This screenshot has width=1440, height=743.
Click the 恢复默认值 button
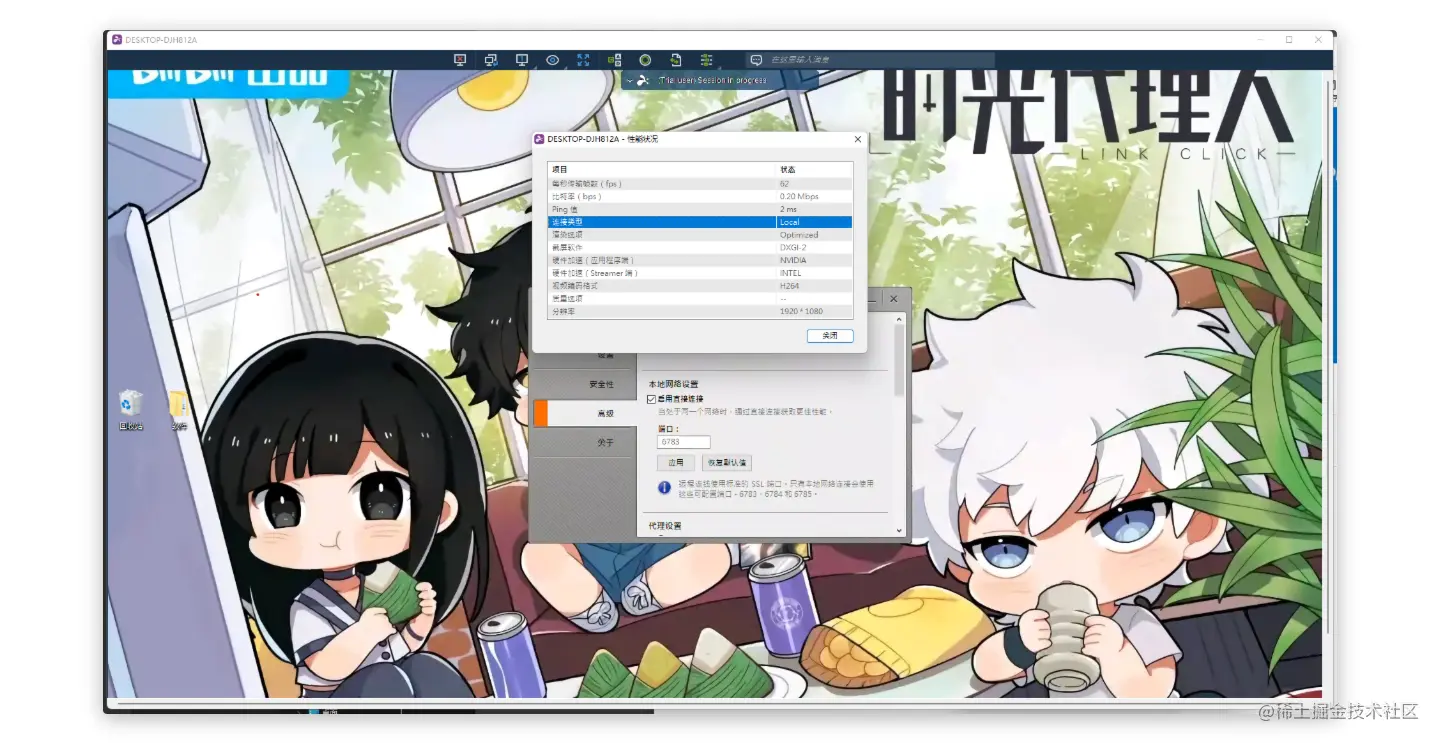click(726, 463)
